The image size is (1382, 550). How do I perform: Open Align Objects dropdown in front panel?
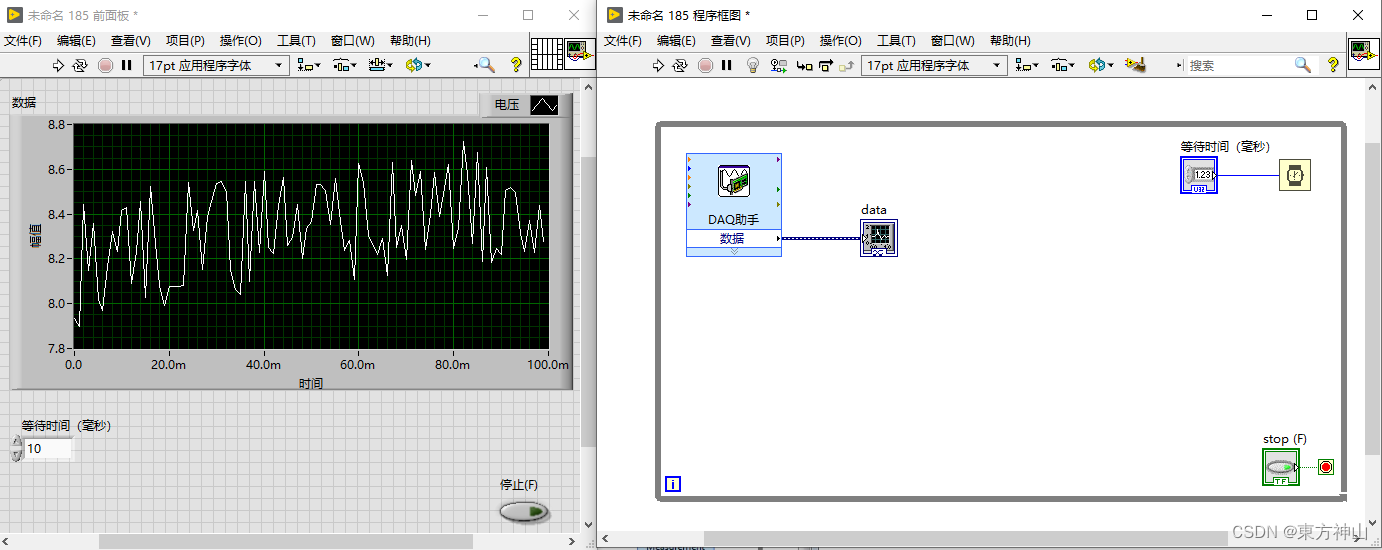coord(308,65)
